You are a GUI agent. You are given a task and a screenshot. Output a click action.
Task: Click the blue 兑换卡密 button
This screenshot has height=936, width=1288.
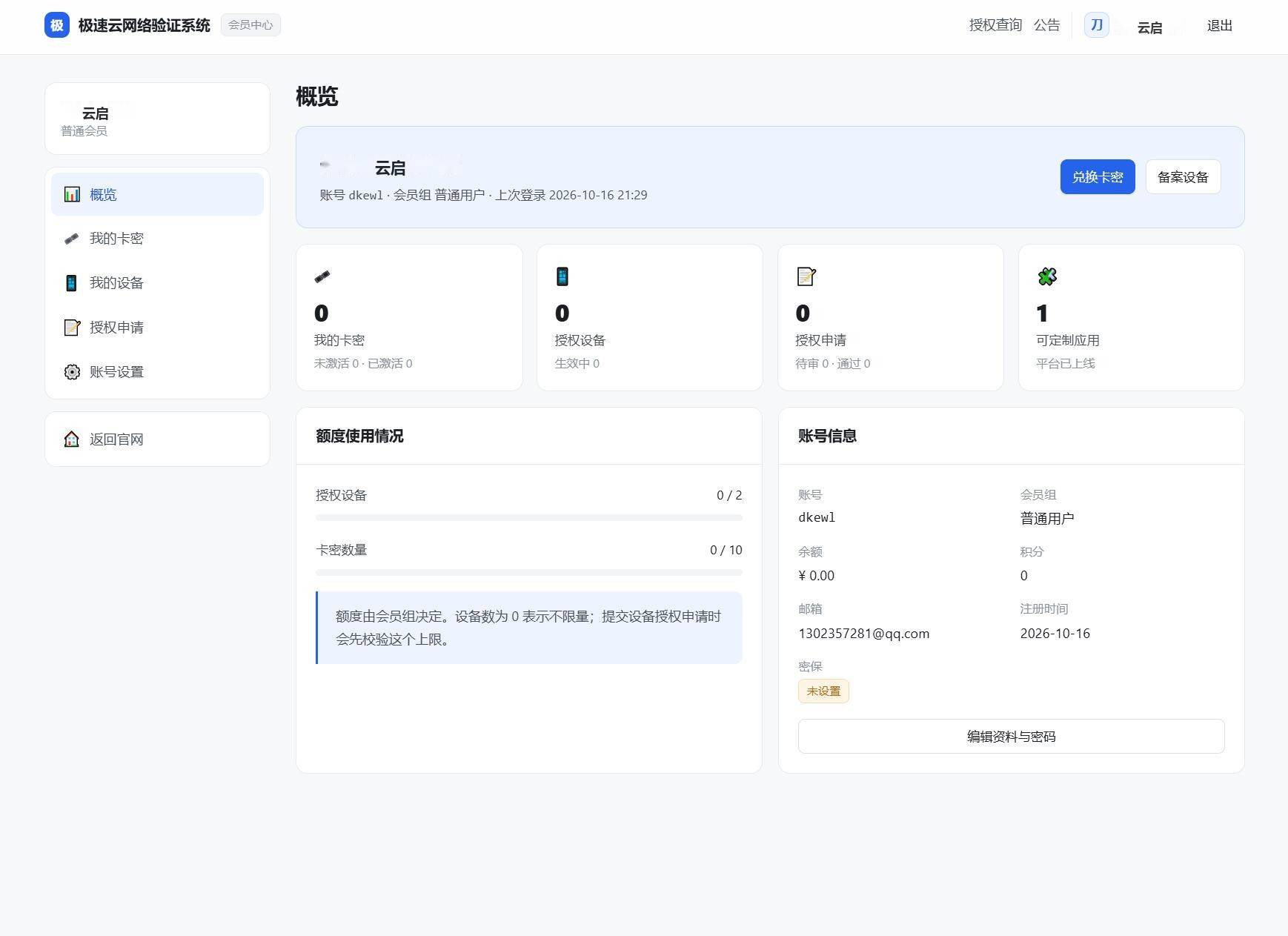click(x=1098, y=177)
